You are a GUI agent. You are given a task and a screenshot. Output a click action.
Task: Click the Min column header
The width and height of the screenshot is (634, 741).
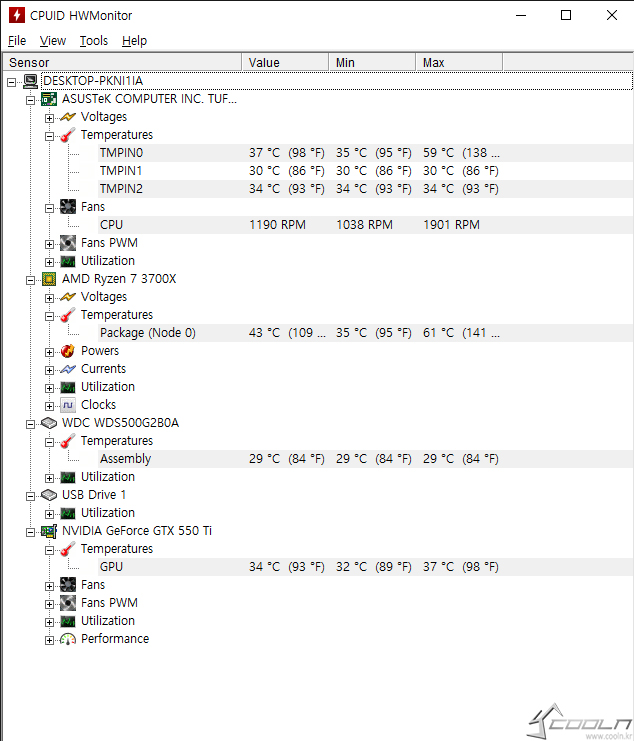(x=372, y=62)
